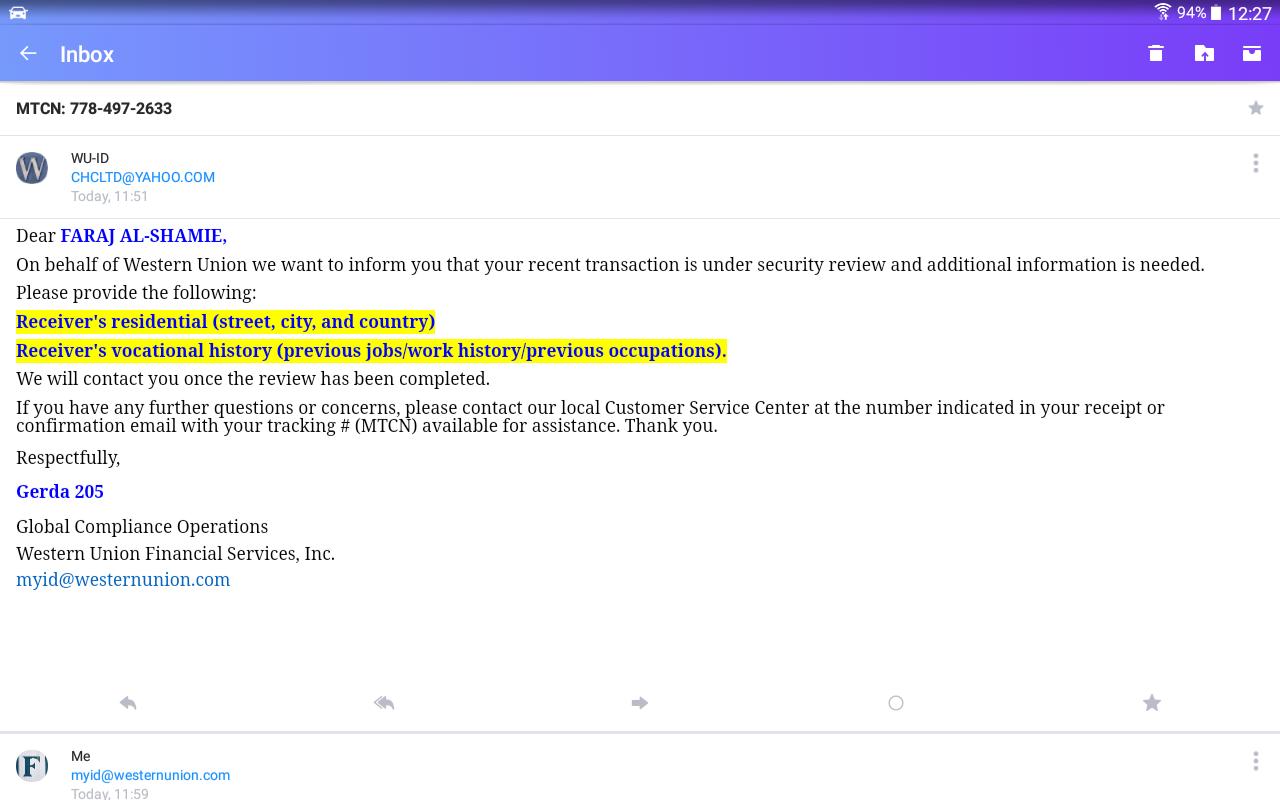Tap the WU-ID sender avatar
The image size is (1280, 800).
[32, 167]
